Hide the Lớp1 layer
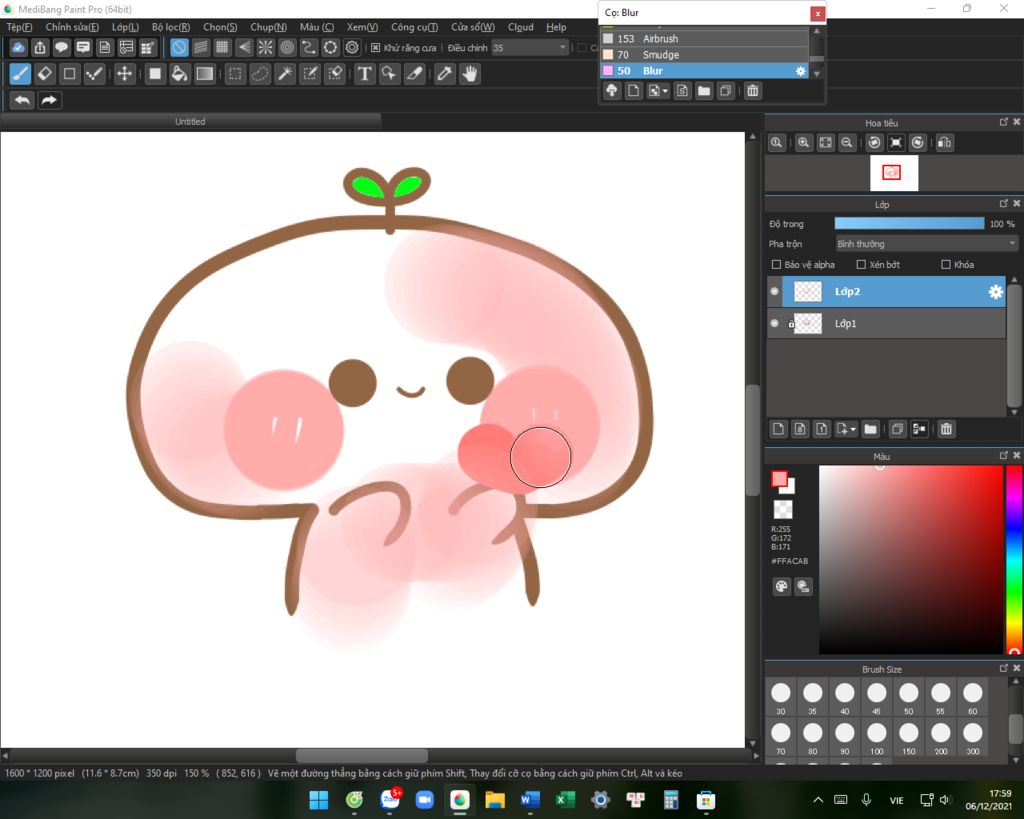The height and width of the screenshot is (819, 1024). tap(775, 323)
